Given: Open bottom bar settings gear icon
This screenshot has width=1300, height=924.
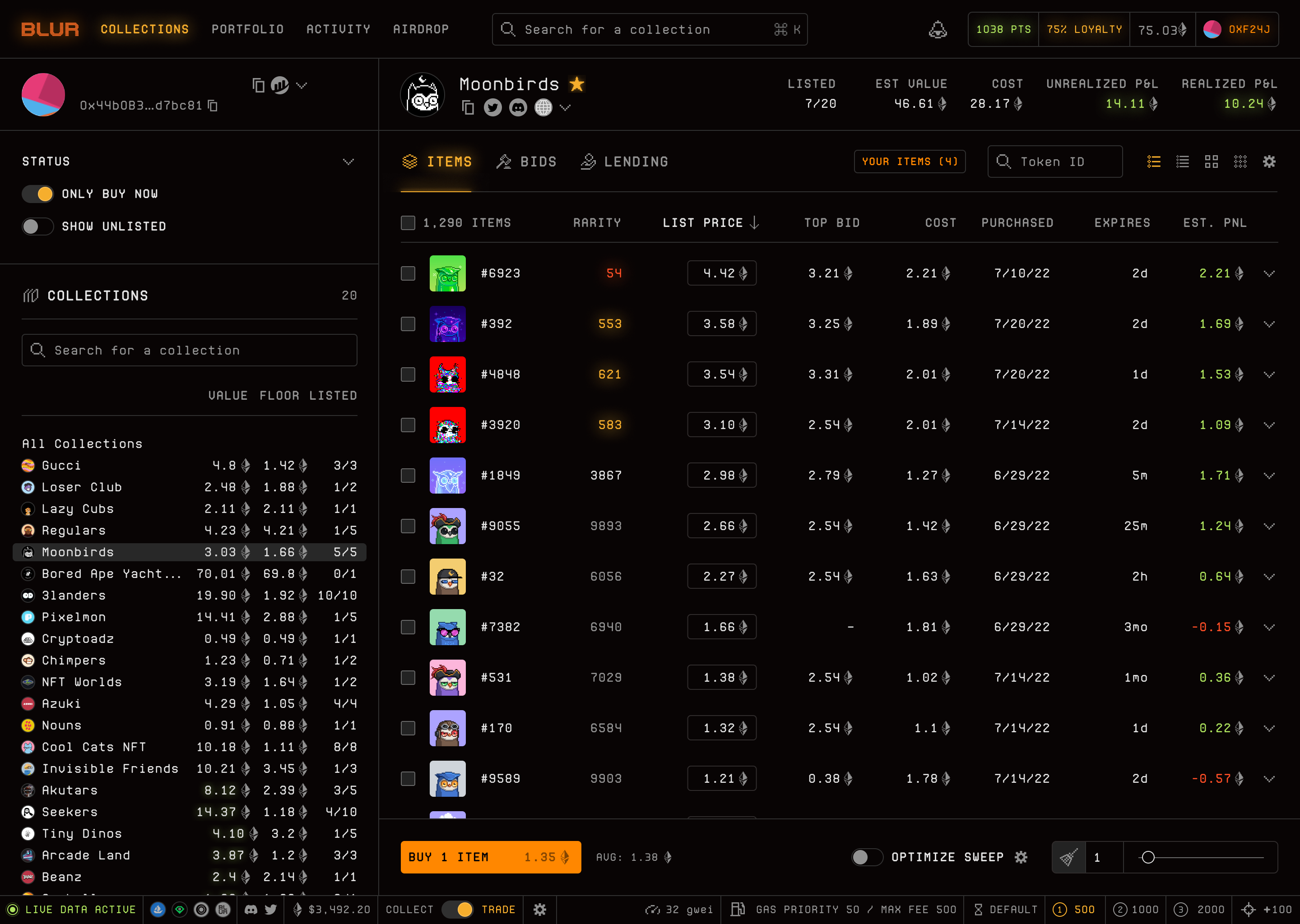Looking at the screenshot, I should [539, 910].
